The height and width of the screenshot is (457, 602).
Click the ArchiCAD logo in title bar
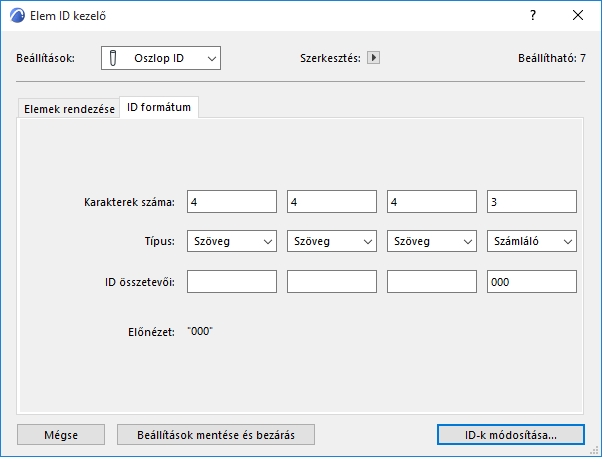pyautogui.click(x=13, y=15)
